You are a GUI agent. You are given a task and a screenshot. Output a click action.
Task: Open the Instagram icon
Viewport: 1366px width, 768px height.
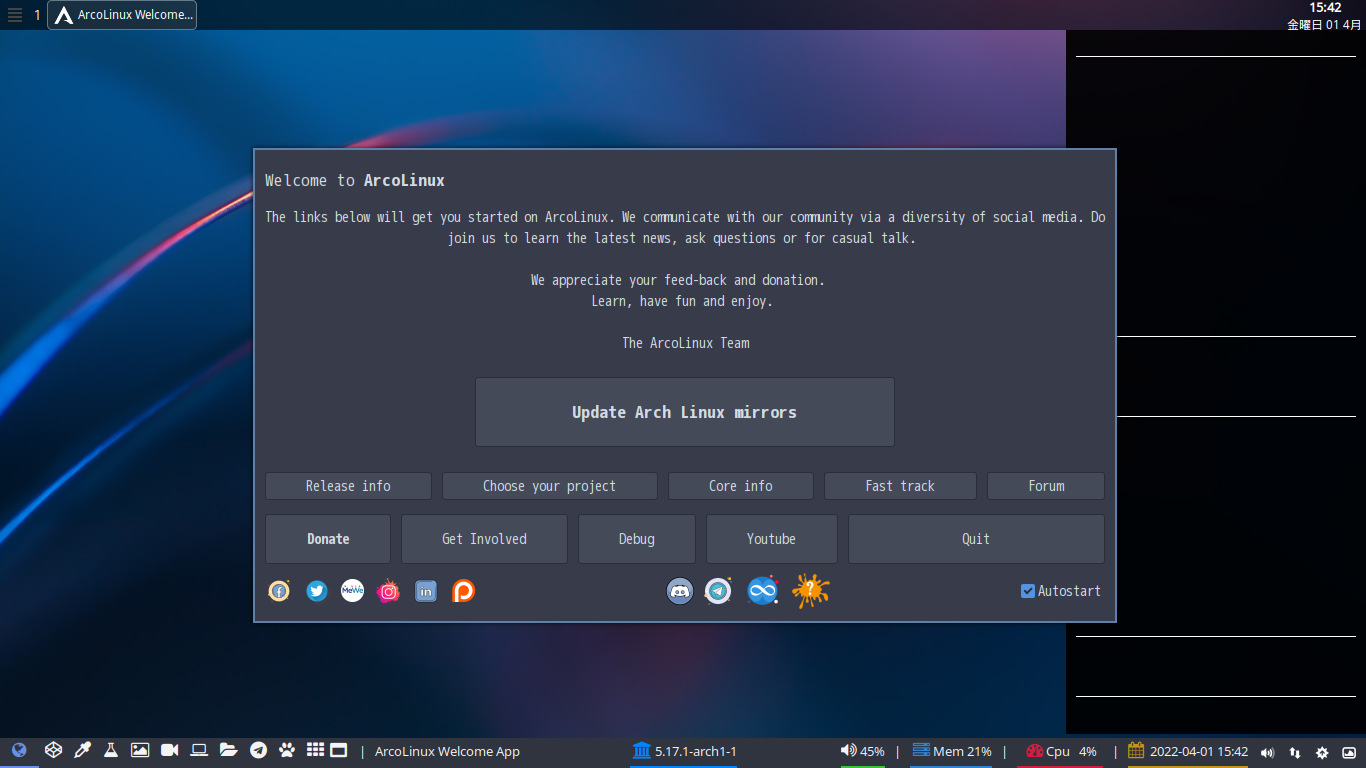[389, 591]
